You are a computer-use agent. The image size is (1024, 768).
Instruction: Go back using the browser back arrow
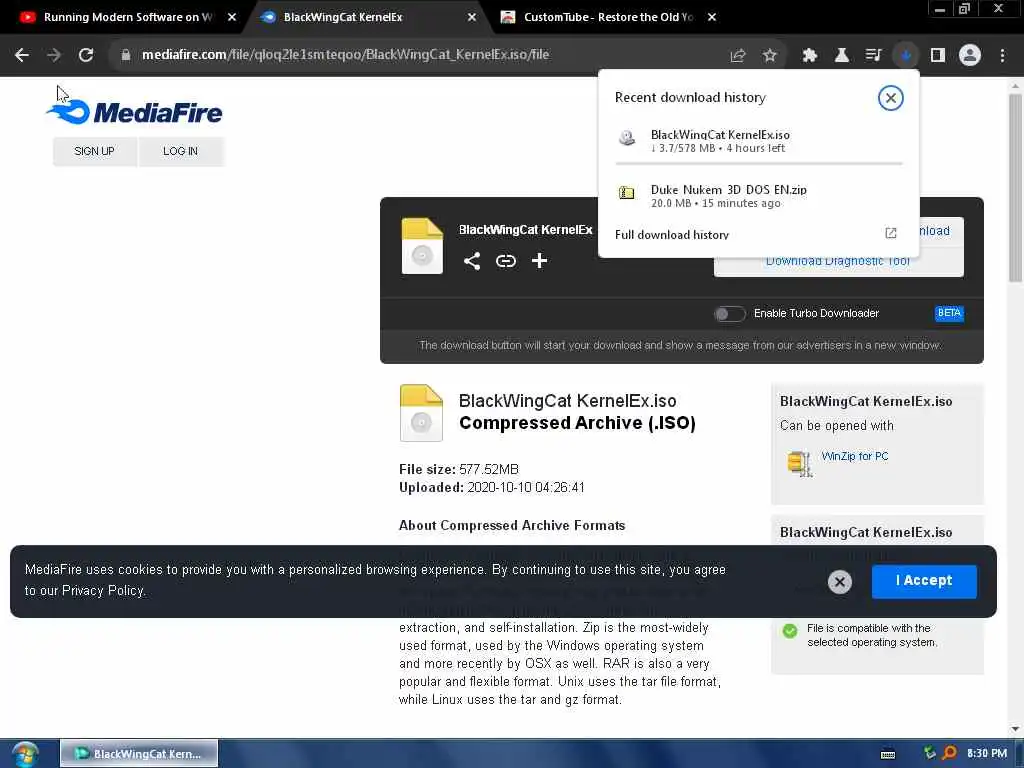(x=22, y=55)
